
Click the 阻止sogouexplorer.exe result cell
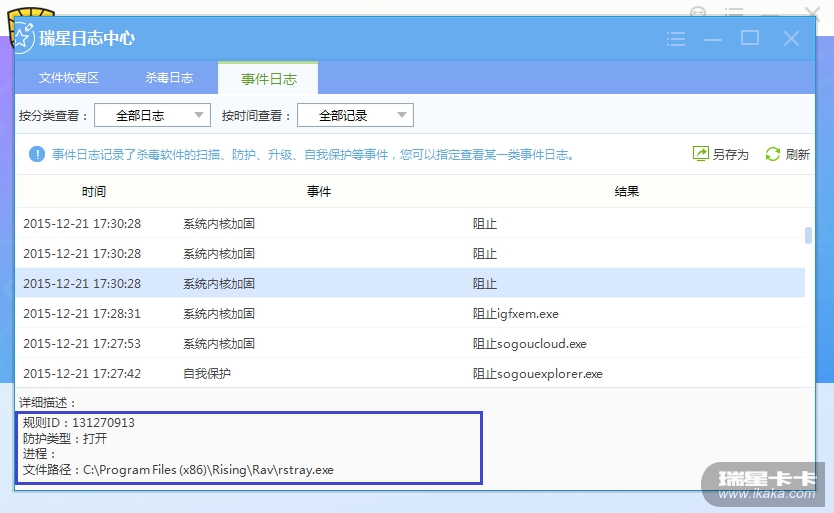coord(537,374)
